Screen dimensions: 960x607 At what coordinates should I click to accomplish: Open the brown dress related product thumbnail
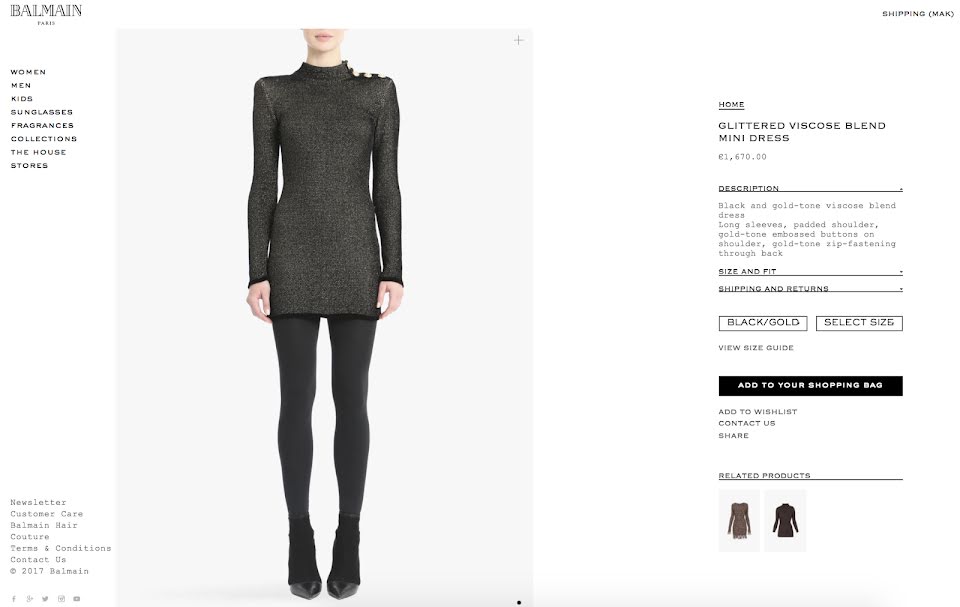(x=739, y=521)
